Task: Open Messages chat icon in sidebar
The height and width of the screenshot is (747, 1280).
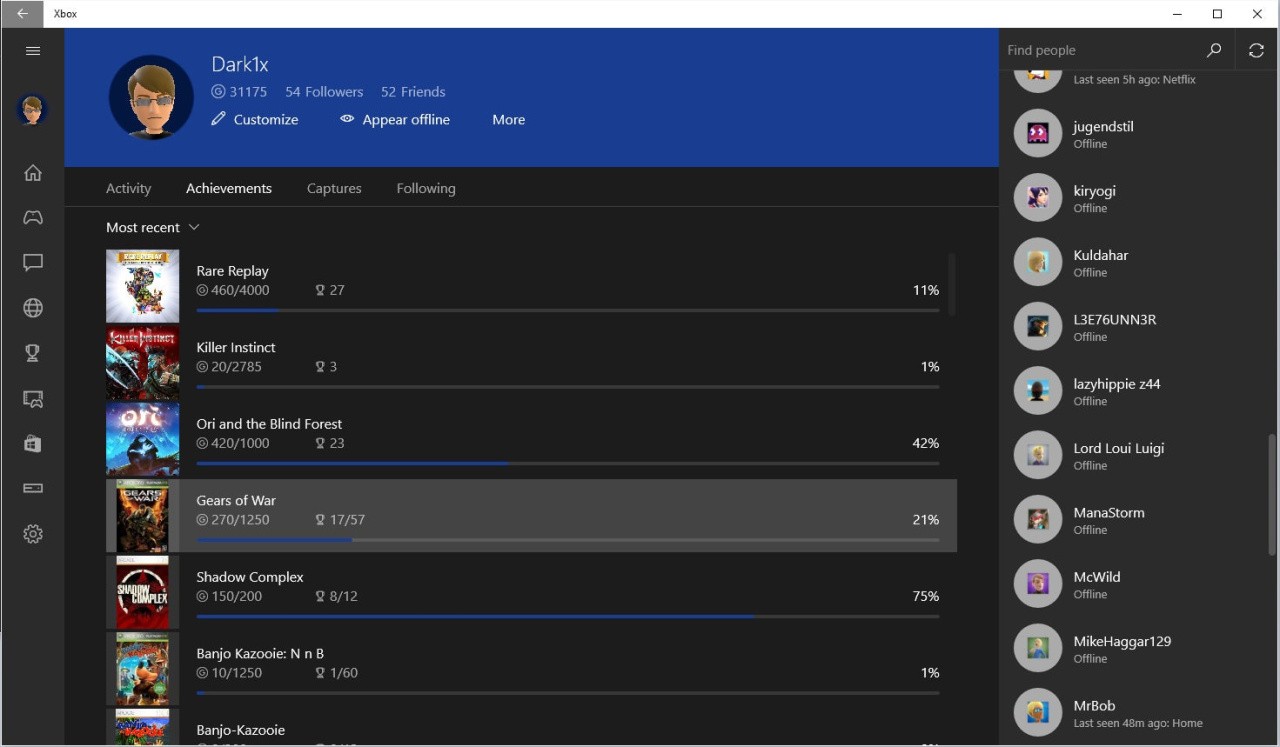Action: coord(32,263)
